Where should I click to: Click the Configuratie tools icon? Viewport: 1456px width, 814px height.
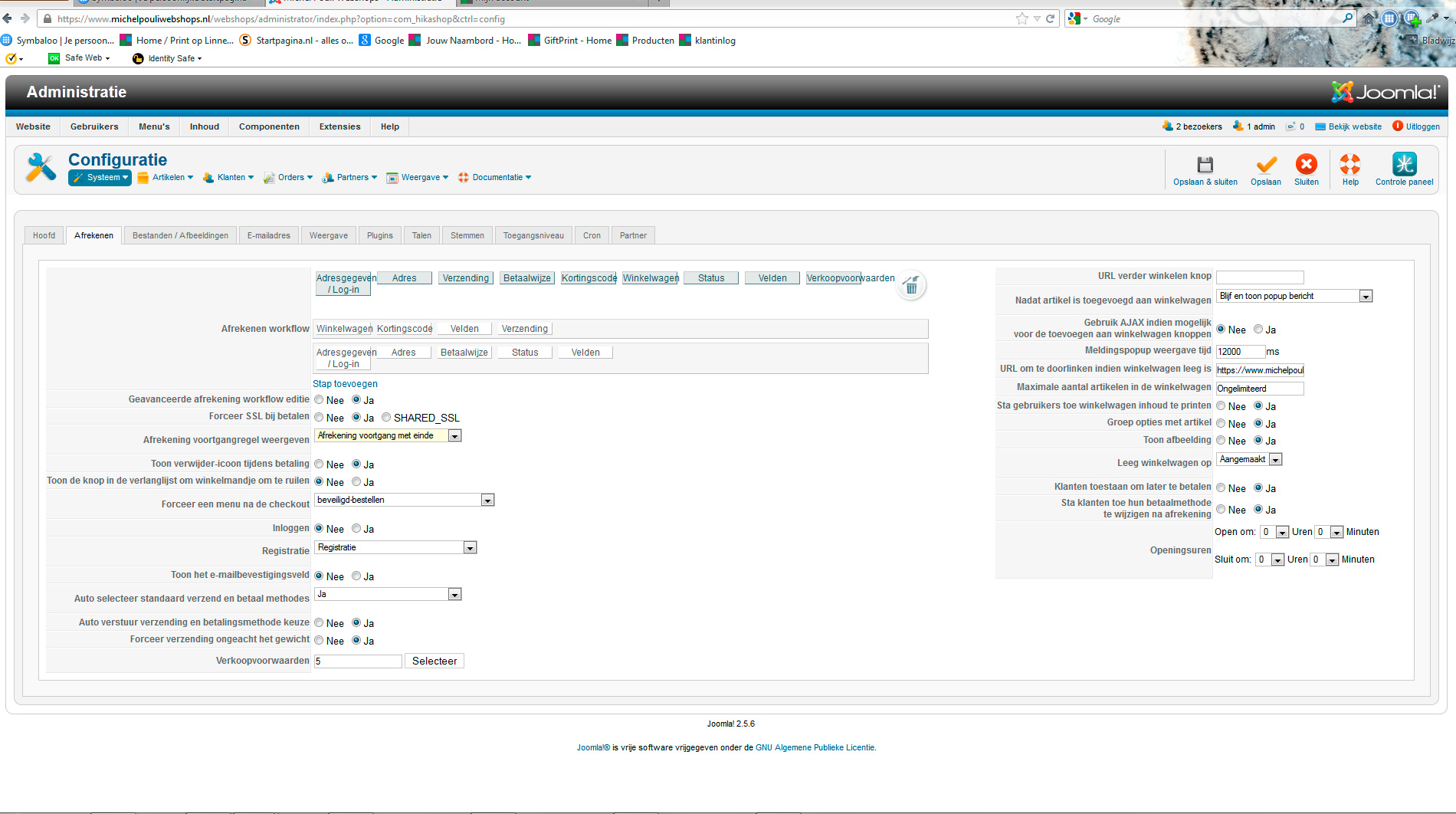pos(41,167)
